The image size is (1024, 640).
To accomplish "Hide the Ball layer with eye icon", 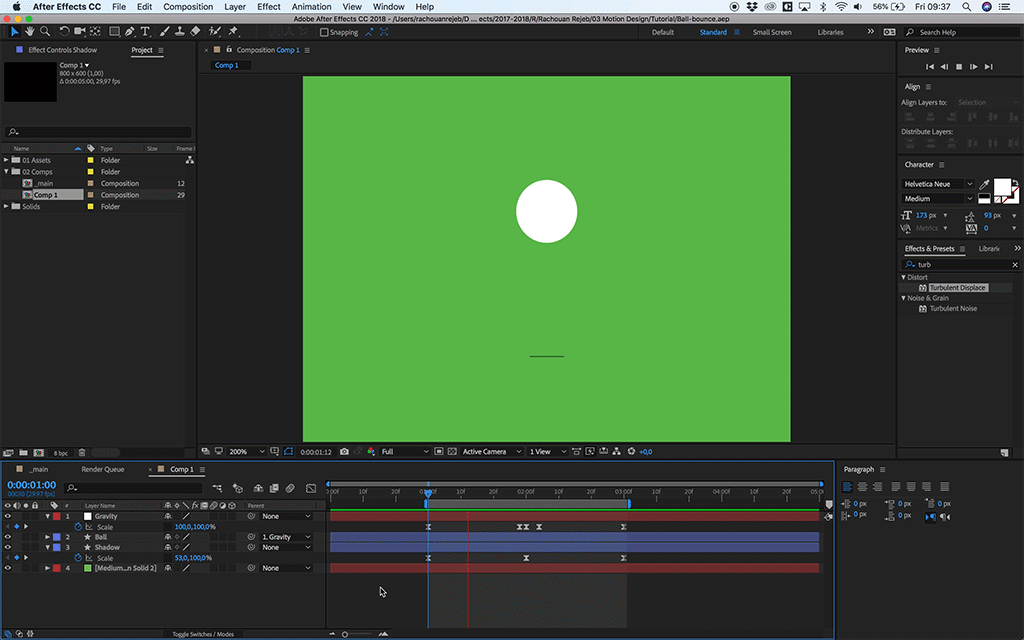I will [x=8, y=537].
